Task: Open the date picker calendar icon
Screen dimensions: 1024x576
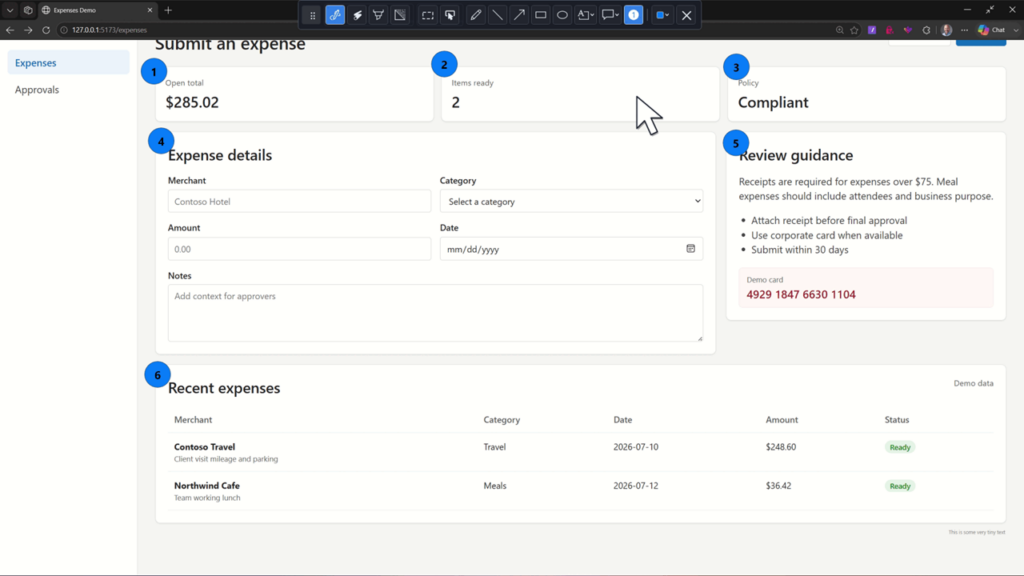Action: click(690, 249)
